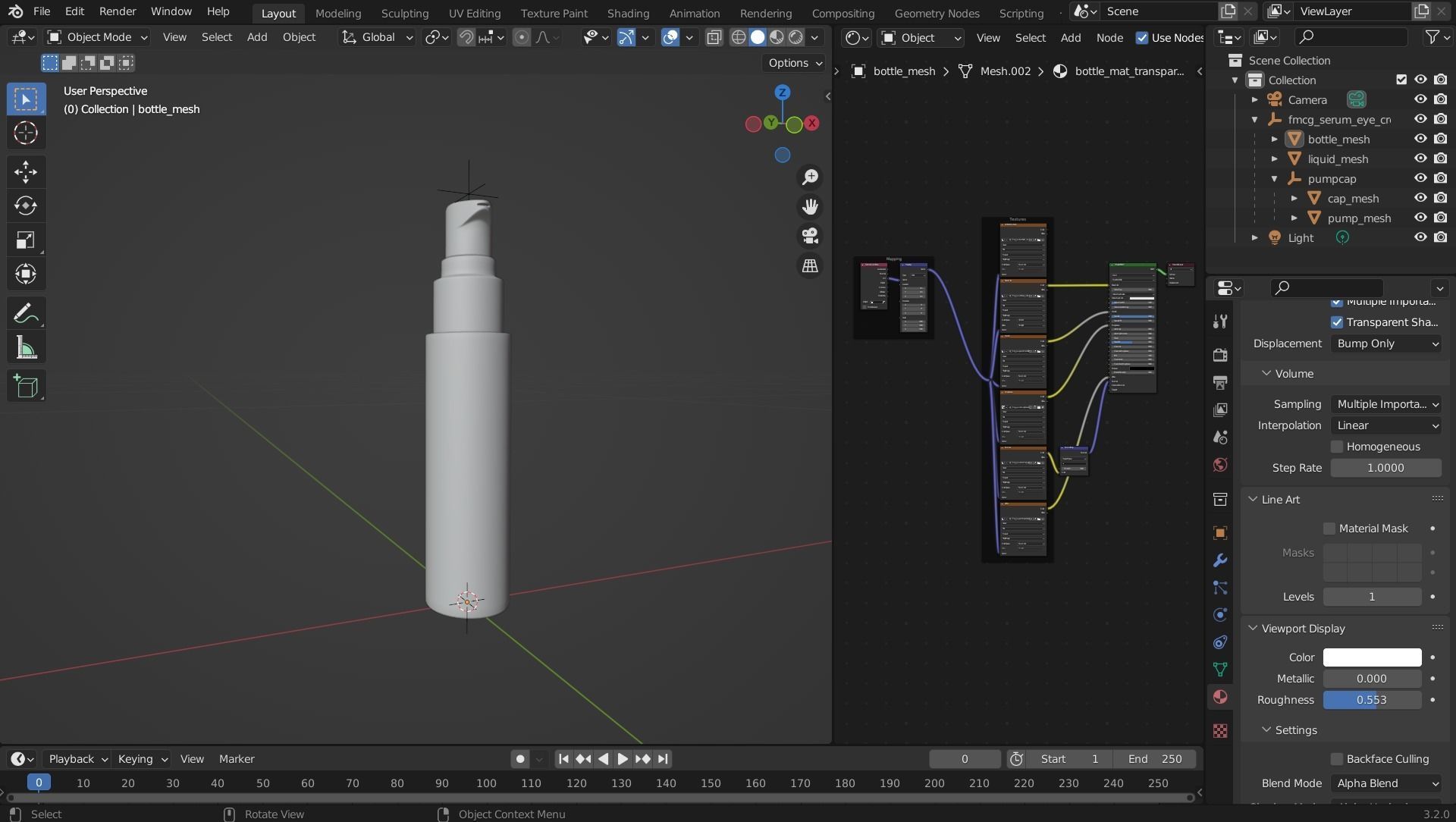The image size is (1456, 822).
Task: Switch to the Geometry Nodes workspace tab
Action: click(937, 13)
